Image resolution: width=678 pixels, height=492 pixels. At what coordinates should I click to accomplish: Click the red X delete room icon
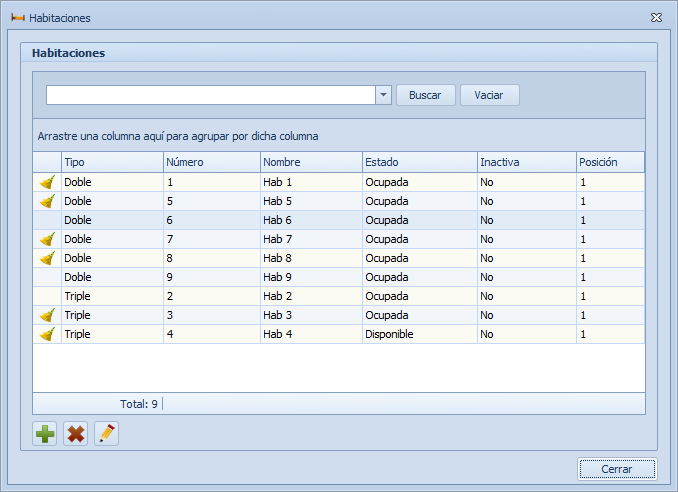75,434
